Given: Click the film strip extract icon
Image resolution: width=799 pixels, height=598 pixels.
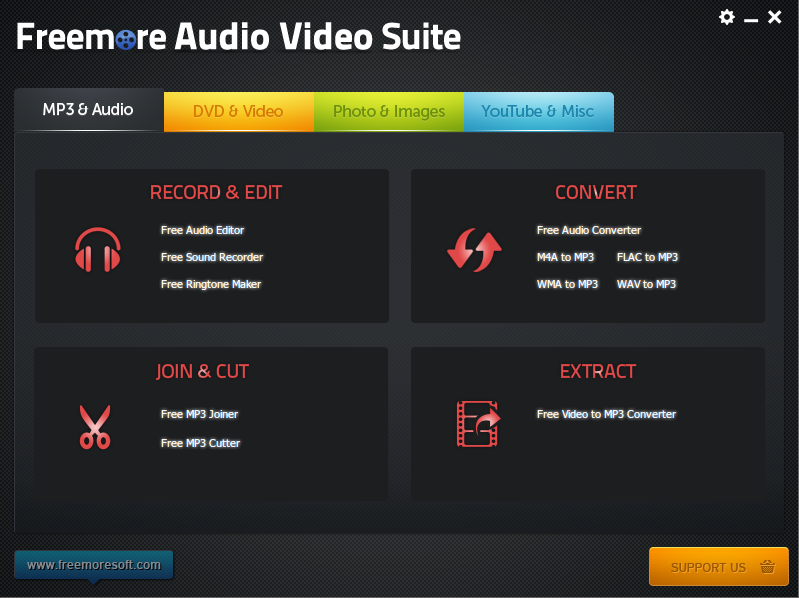Looking at the screenshot, I should (478, 424).
